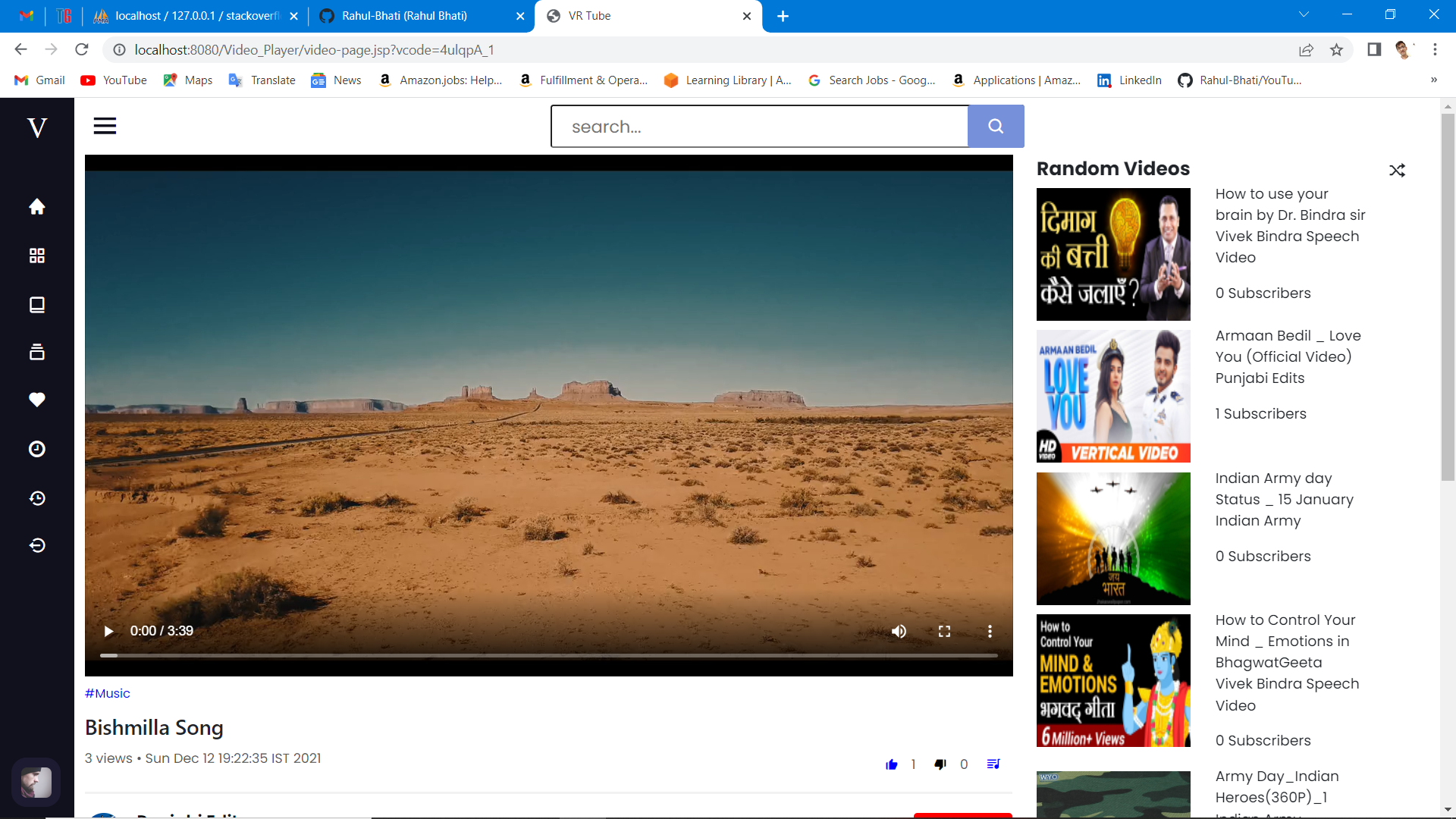Add video to playlist with playlist icon
Viewport: 1456px width, 819px height.
(x=993, y=764)
